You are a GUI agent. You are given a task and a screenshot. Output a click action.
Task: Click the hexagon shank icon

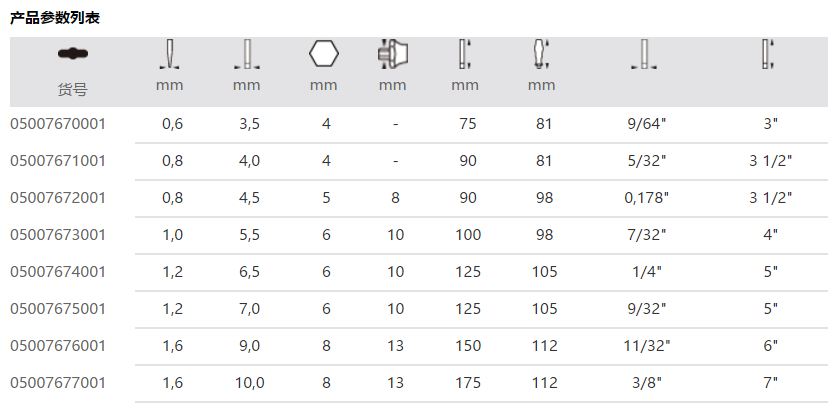click(x=323, y=54)
